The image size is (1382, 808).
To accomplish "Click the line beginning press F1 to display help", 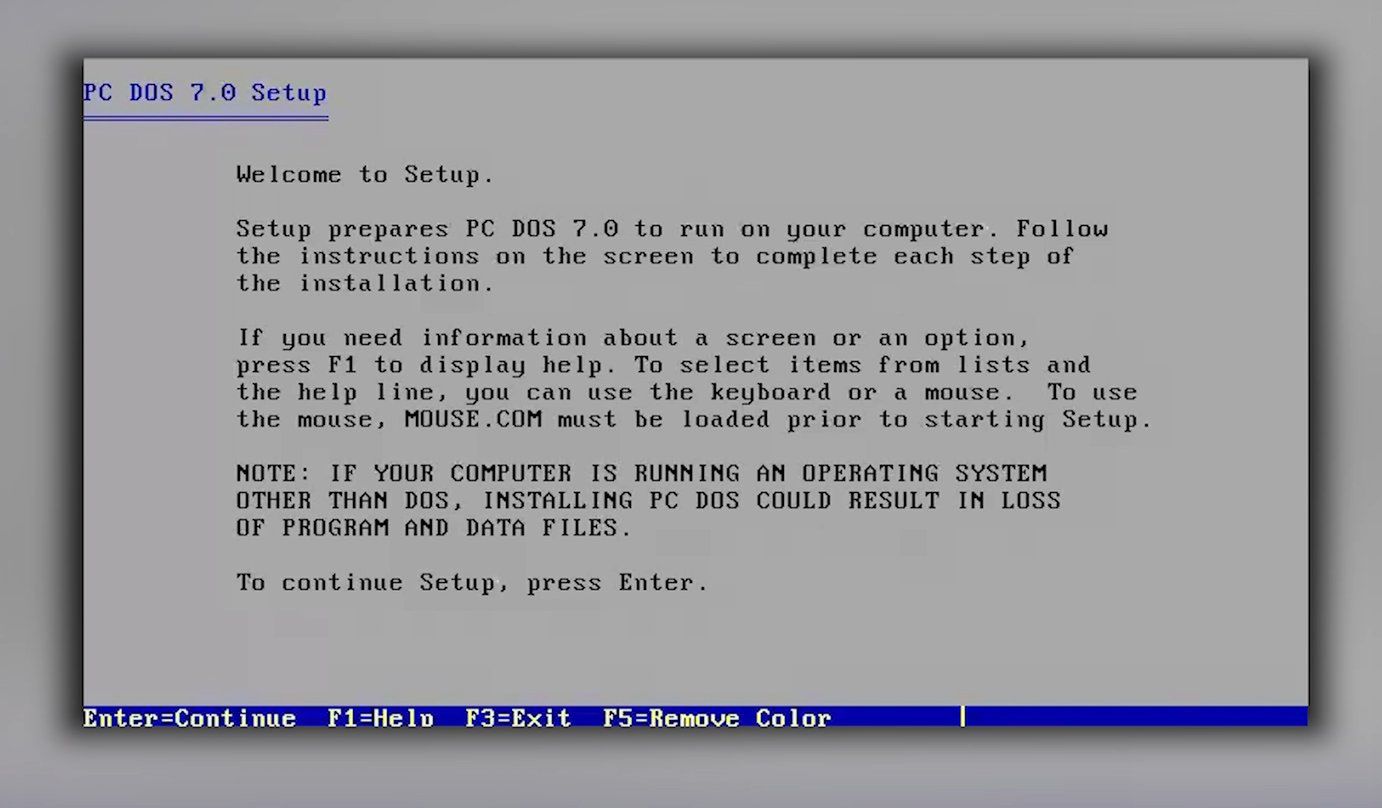I will click(663, 365).
